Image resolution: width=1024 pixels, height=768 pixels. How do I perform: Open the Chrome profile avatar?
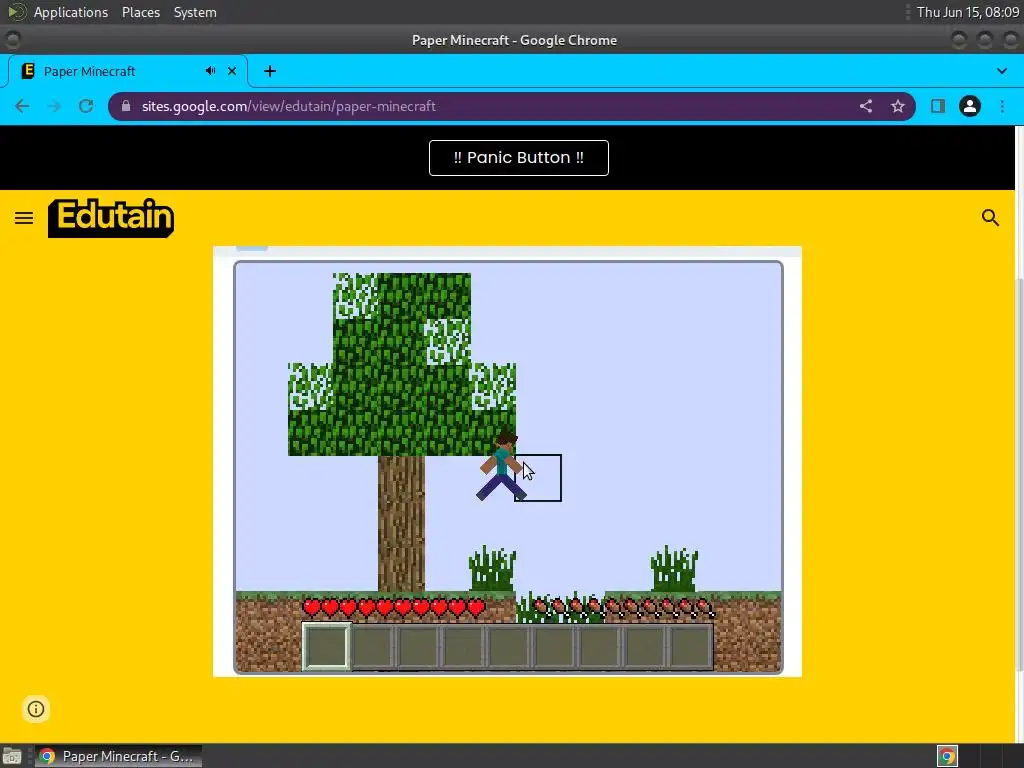click(x=970, y=106)
